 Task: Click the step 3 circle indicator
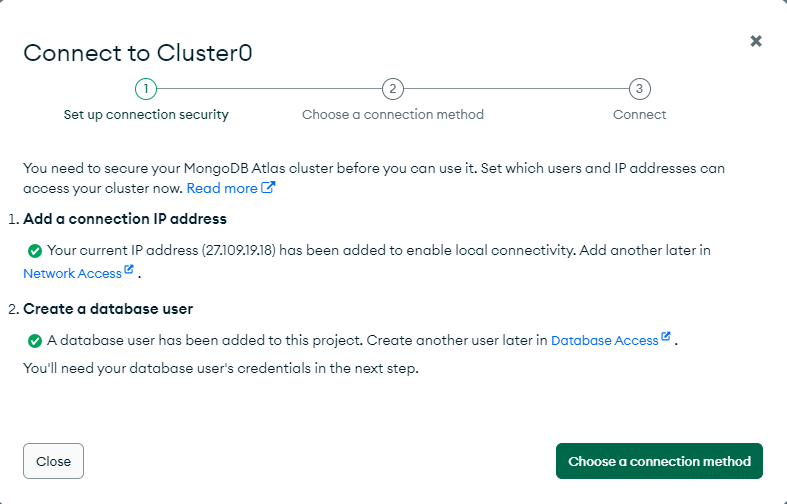tap(640, 89)
